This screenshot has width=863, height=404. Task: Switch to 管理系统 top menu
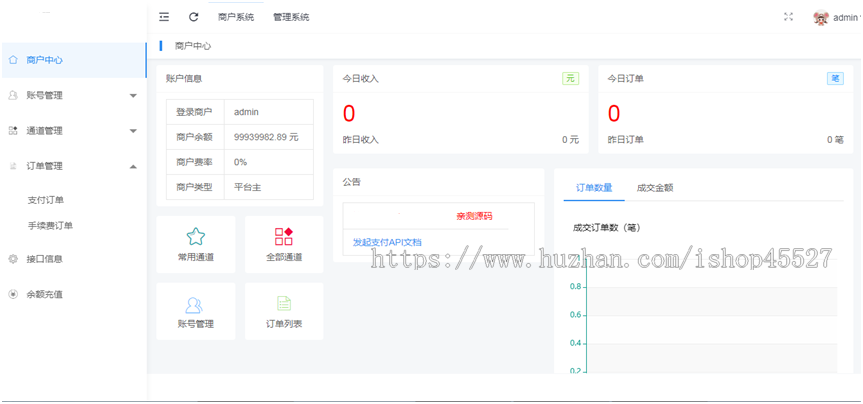pos(291,17)
